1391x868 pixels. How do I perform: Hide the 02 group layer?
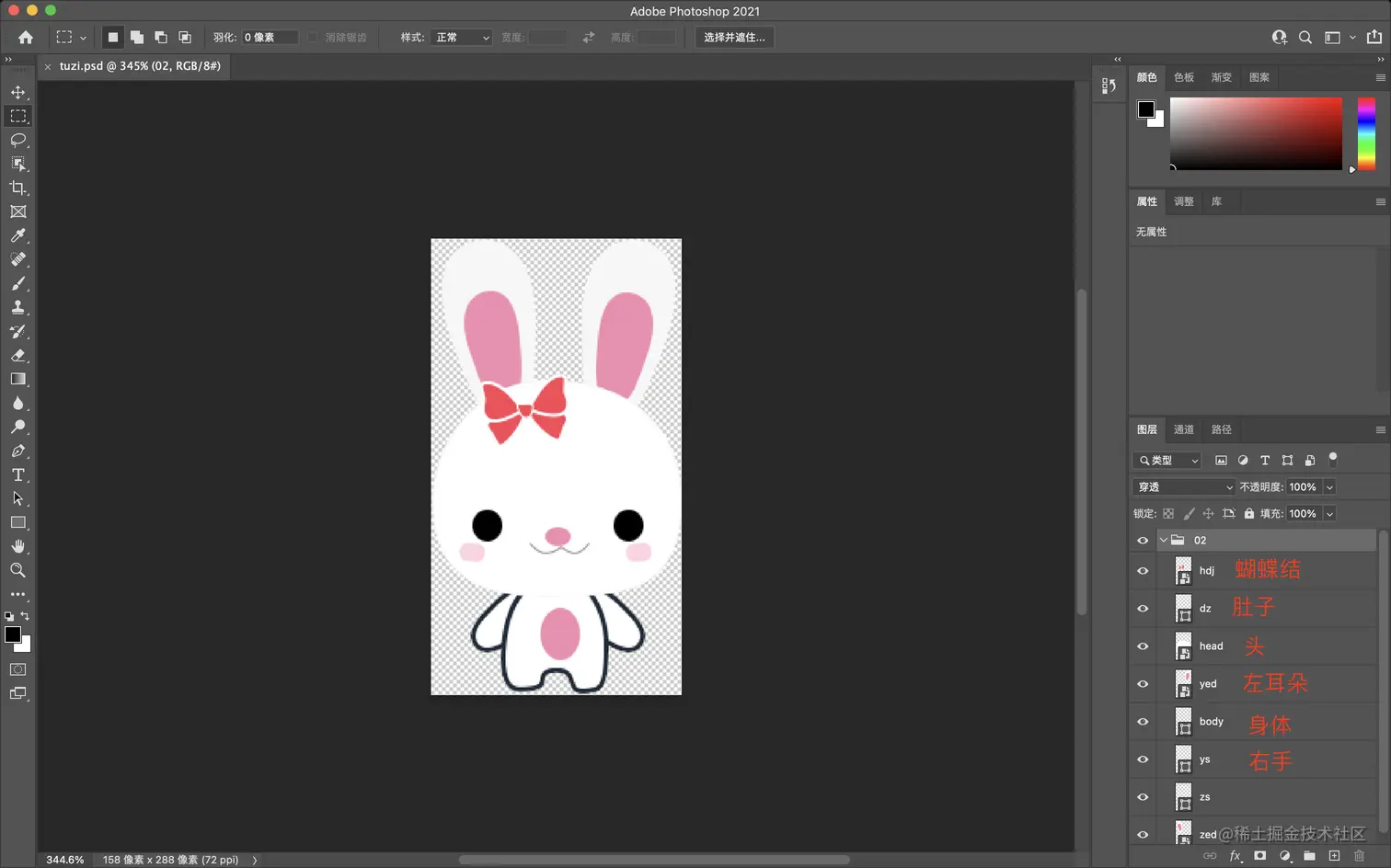(1143, 541)
